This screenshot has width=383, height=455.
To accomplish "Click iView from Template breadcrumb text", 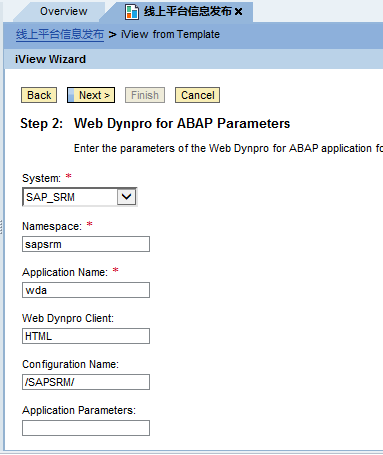I will (170, 34).
